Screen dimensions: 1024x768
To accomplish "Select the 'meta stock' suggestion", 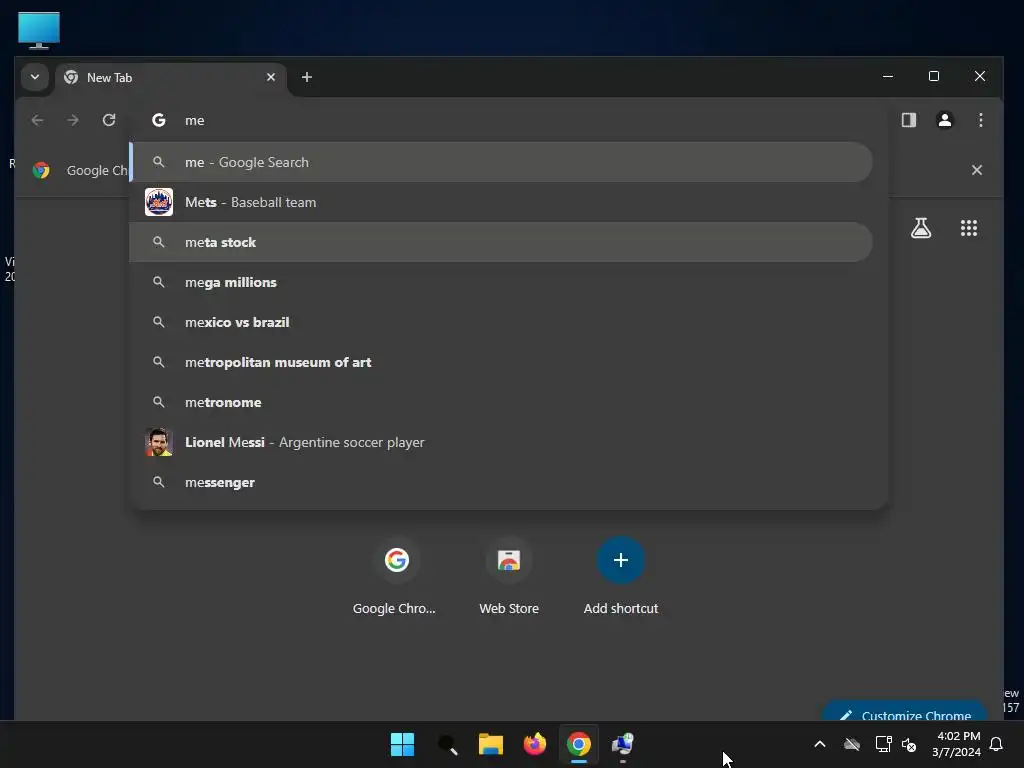I will (501, 242).
